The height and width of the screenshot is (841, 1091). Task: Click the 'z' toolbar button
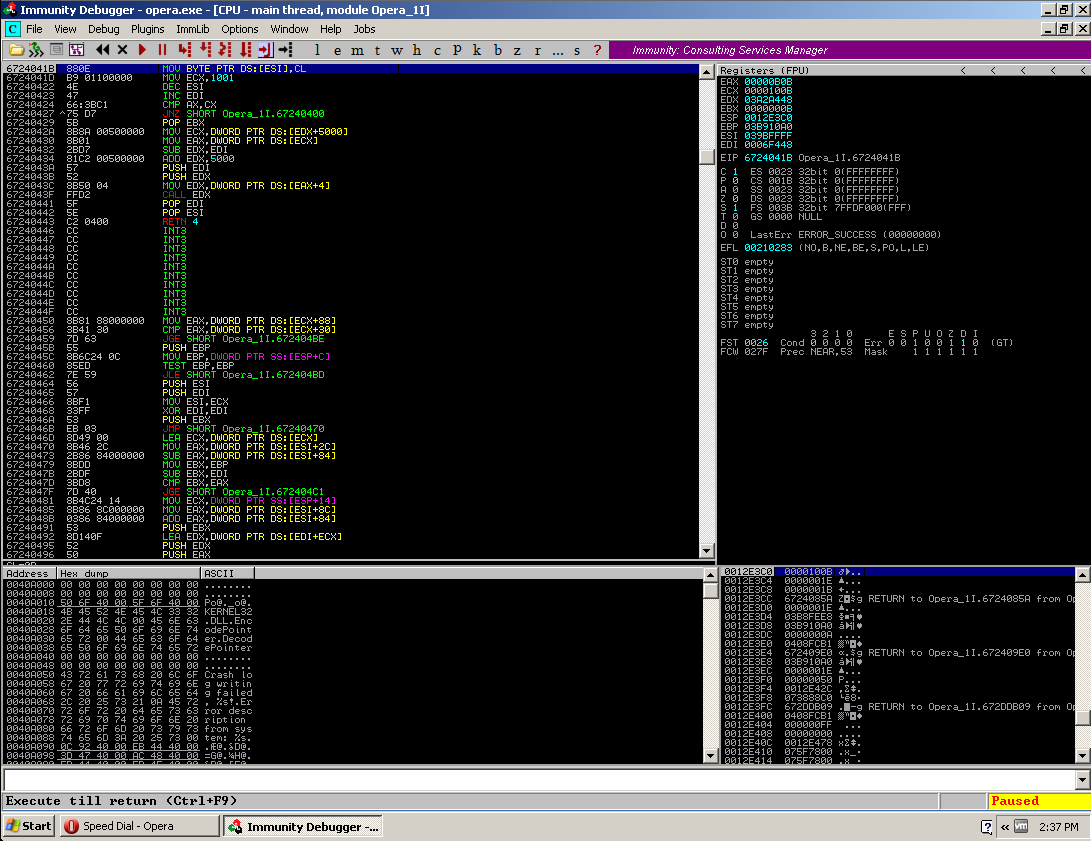pyautogui.click(x=517, y=50)
